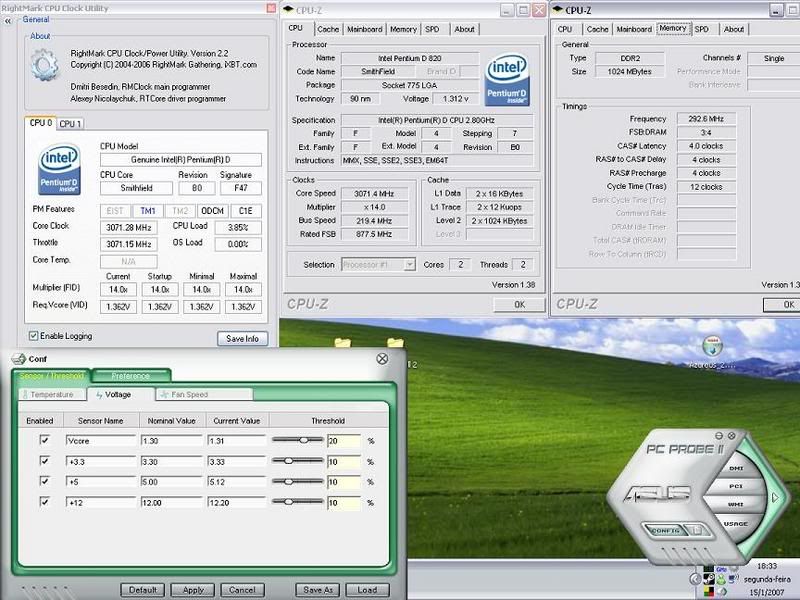The image size is (800, 600).
Task: Click the Vcore sensor name field
Action: (101, 440)
